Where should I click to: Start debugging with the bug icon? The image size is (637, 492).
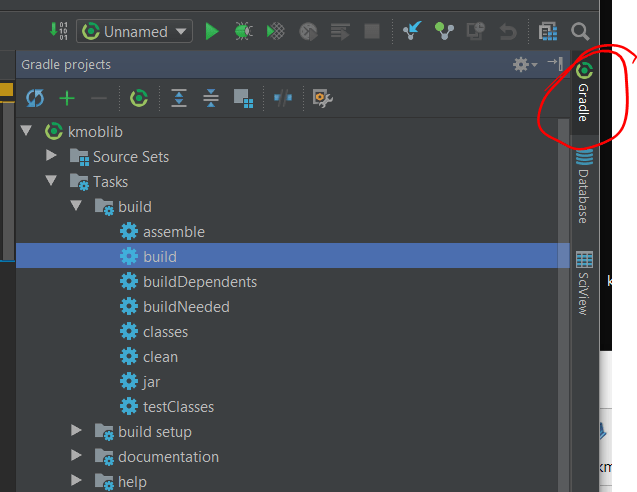243,31
